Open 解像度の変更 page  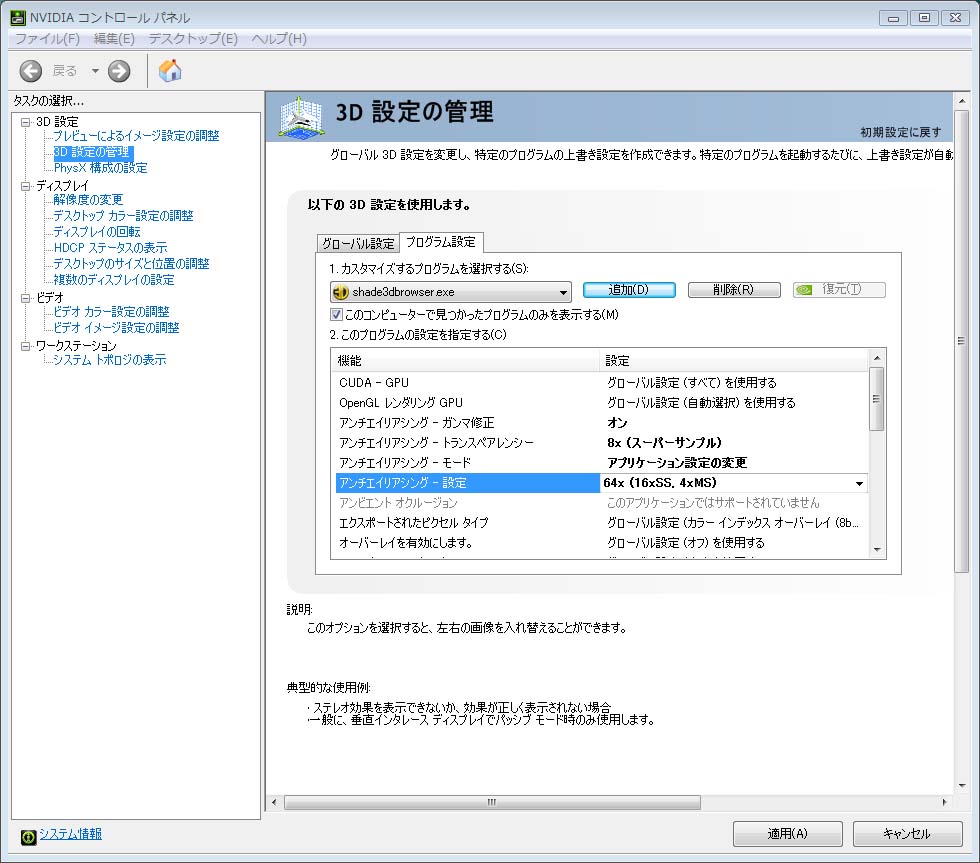click(88, 199)
